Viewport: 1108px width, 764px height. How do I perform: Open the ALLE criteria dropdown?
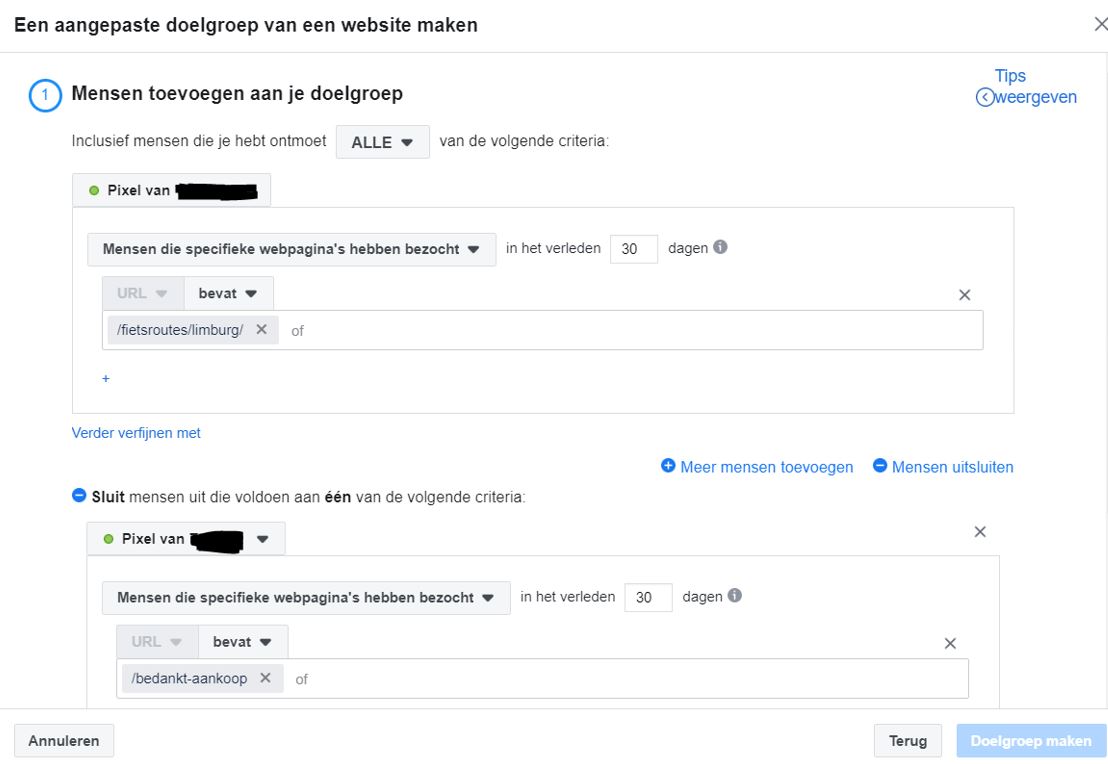[382, 142]
